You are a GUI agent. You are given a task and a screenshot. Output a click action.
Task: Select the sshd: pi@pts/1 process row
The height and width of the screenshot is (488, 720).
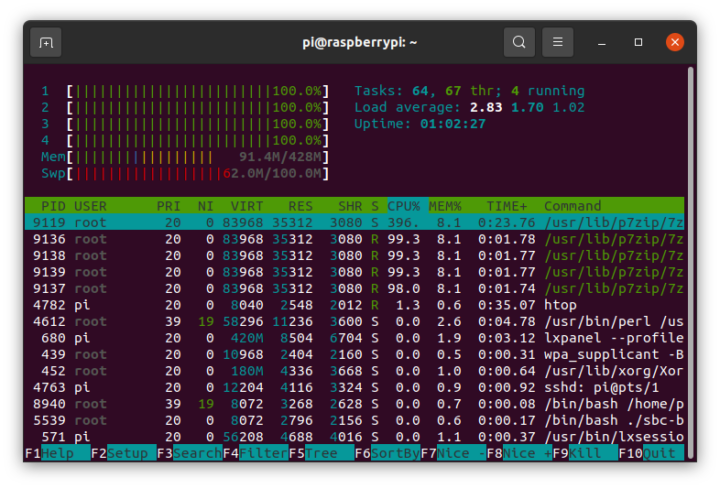354,387
